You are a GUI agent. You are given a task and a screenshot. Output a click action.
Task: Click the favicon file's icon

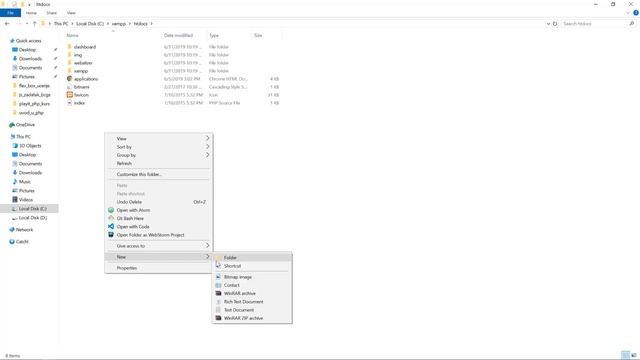(x=69, y=95)
